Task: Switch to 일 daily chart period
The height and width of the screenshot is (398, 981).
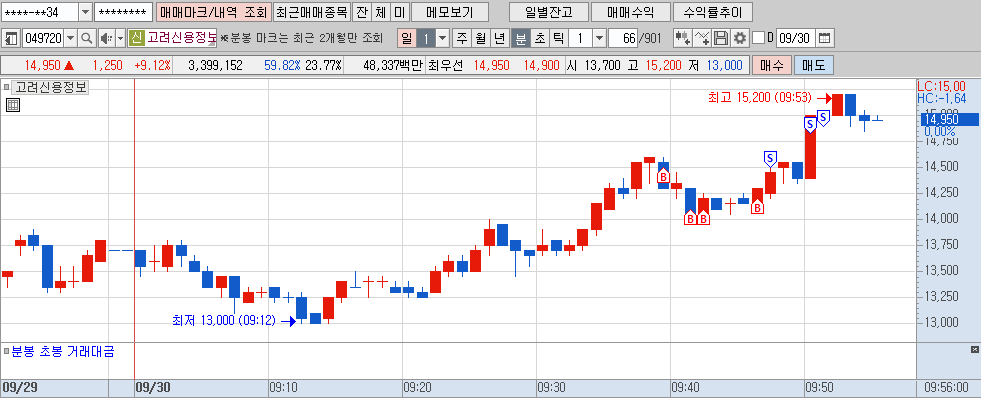Action: [407, 38]
